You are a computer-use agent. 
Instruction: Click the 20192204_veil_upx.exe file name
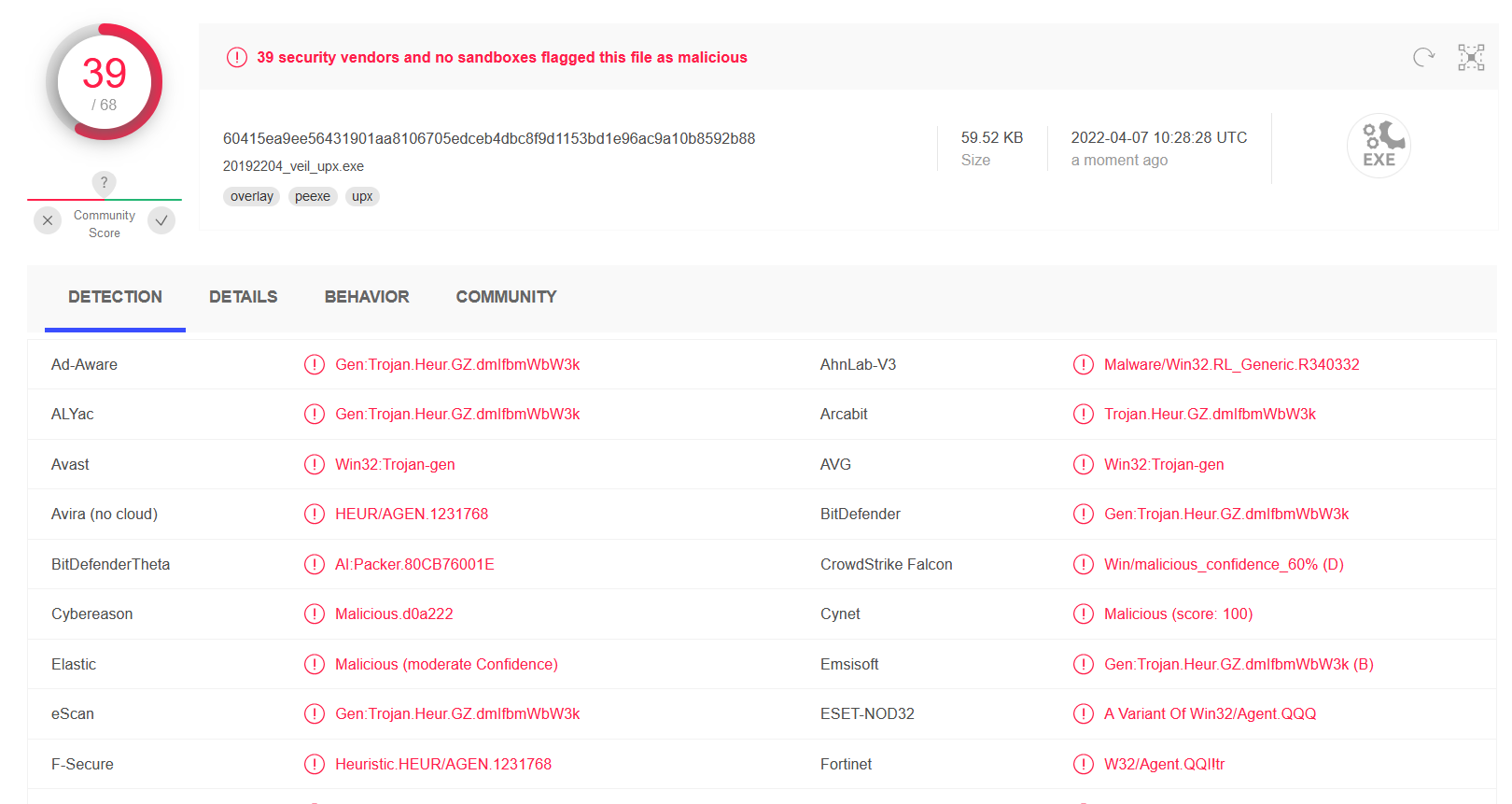293,166
